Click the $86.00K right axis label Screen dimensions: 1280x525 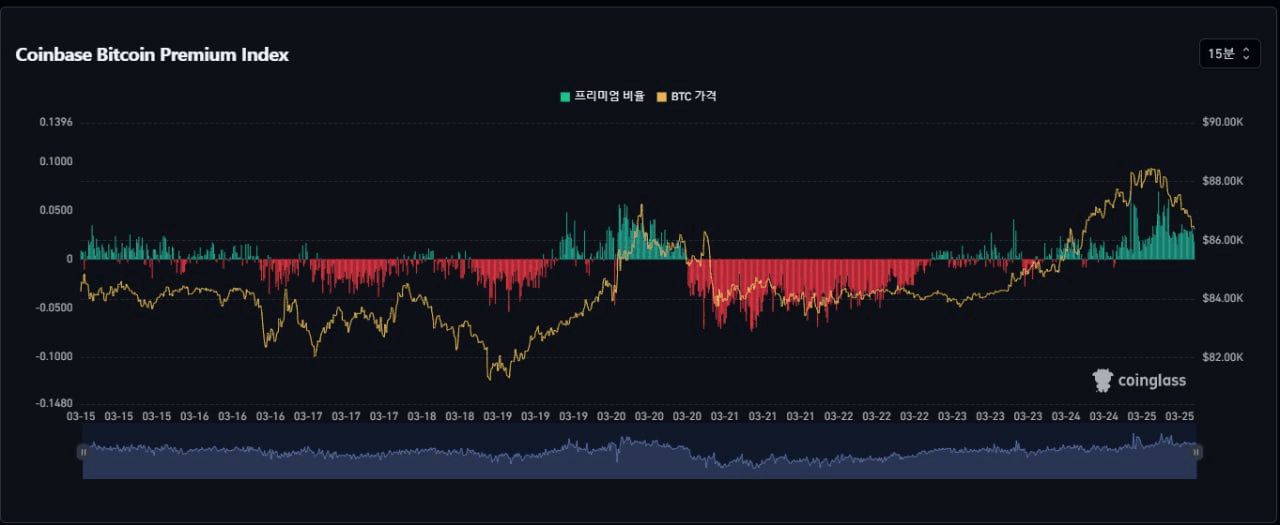[1223, 240]
